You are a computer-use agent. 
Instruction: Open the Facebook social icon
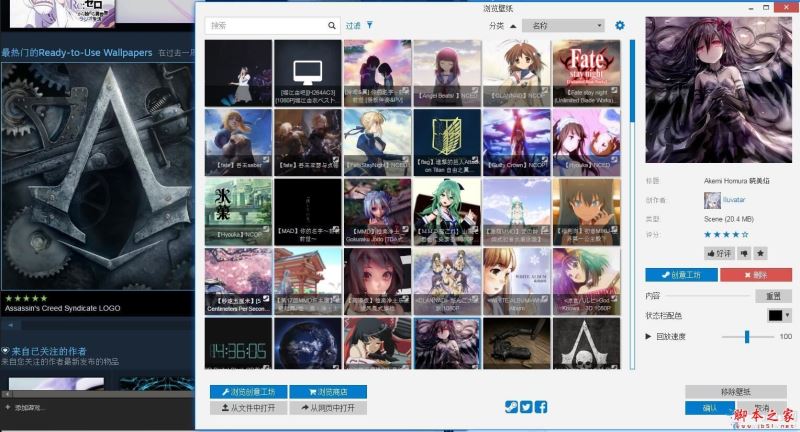[541, 406]
